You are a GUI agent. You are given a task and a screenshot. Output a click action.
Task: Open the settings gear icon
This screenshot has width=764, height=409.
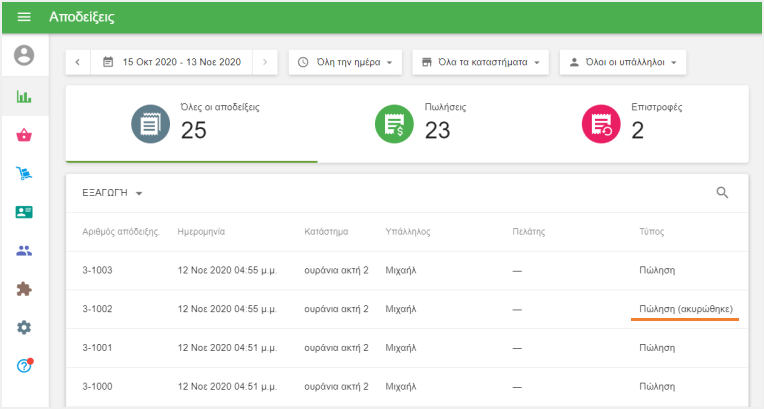[x=24, y=327]
